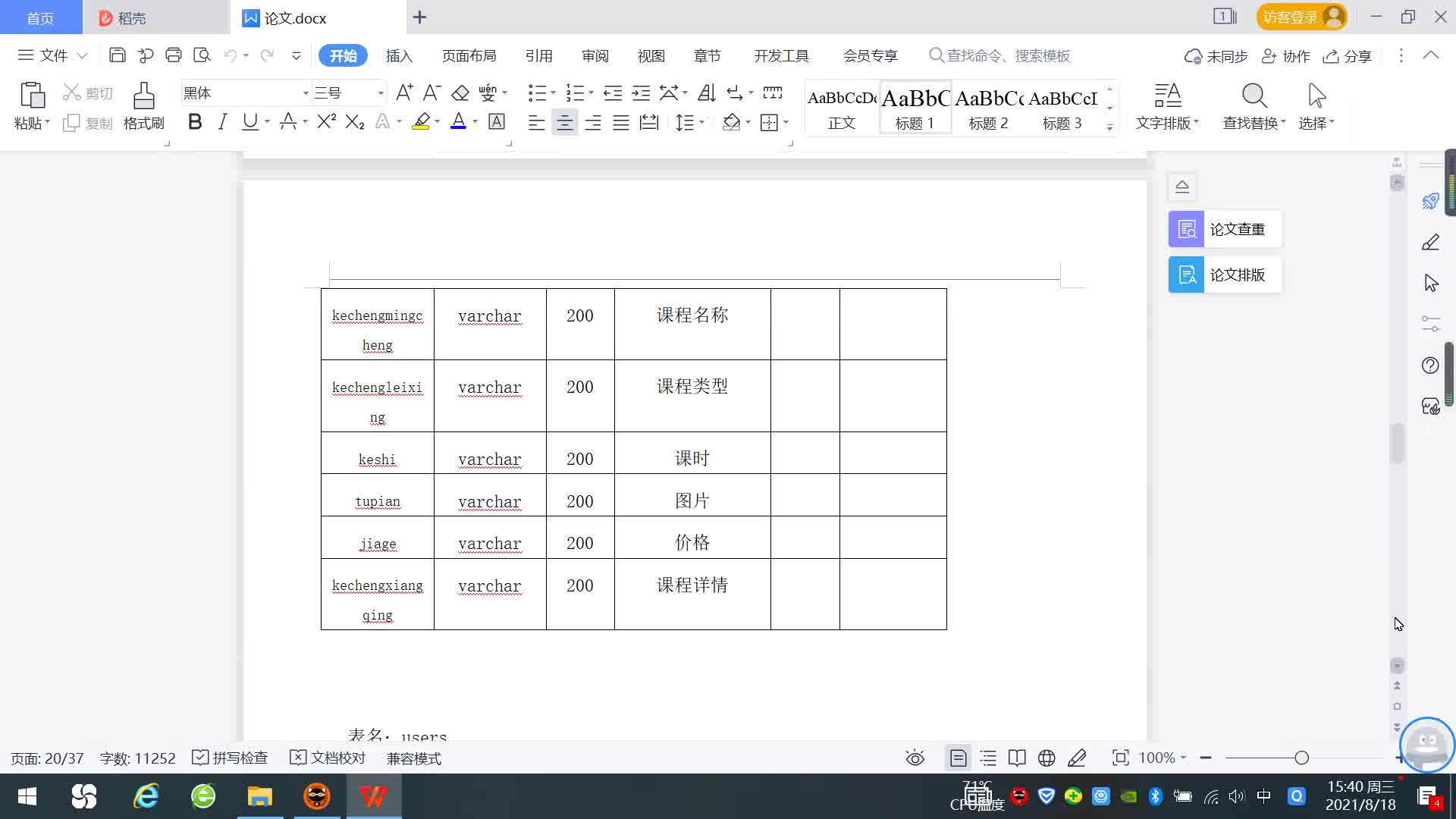Click the italic formatting icon
Image resolution: width=1456 pixels, height=819 pixels.
pos(222,122)
